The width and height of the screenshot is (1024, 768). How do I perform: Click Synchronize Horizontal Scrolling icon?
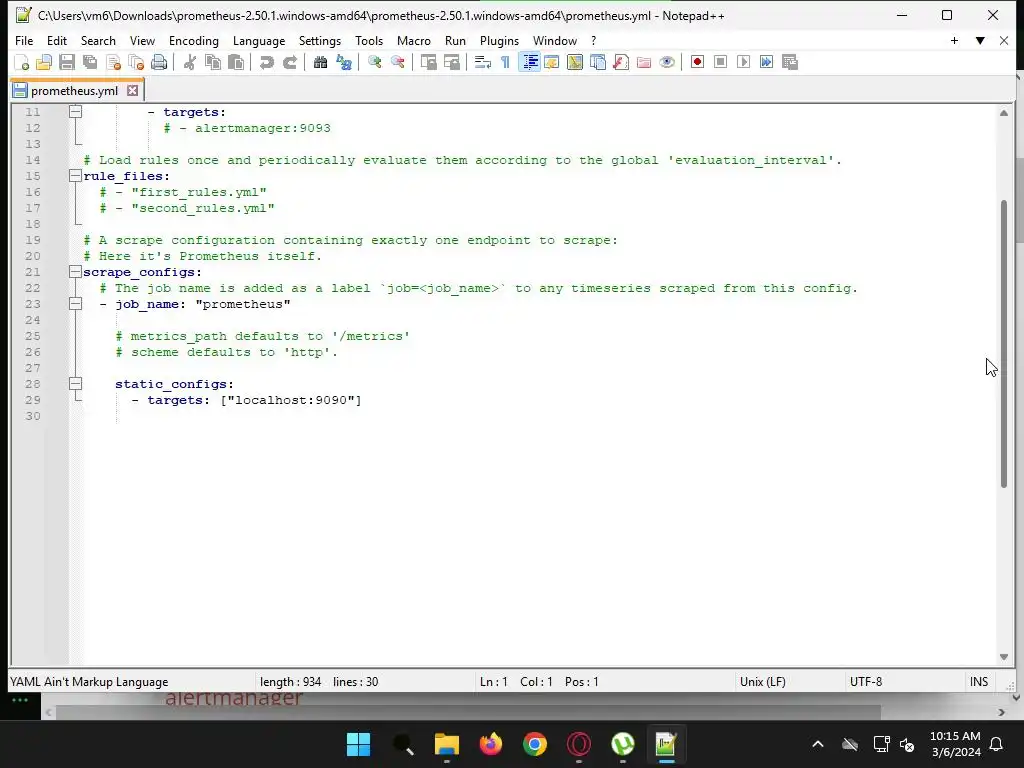(451, 62)
